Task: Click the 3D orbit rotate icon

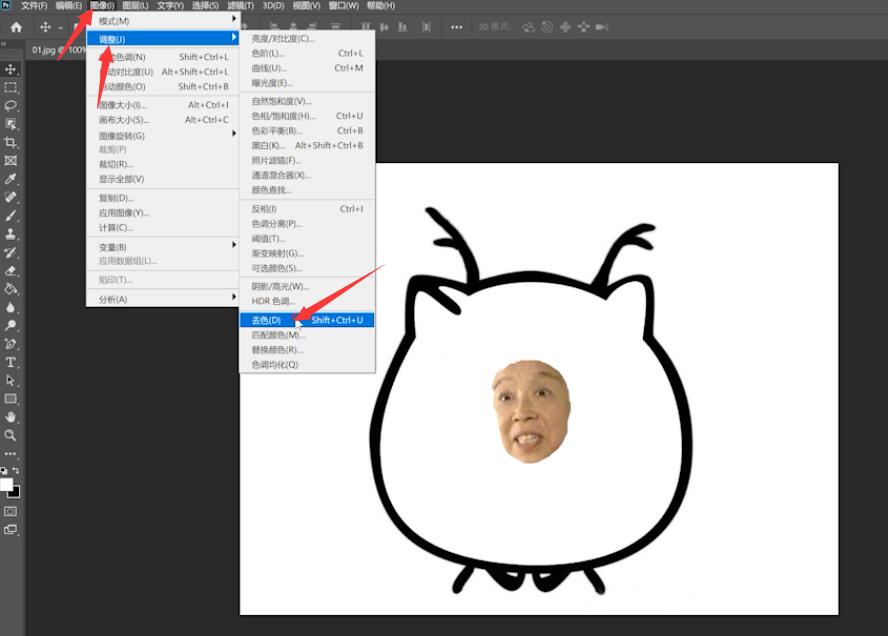Action: [x=528, y=27]
